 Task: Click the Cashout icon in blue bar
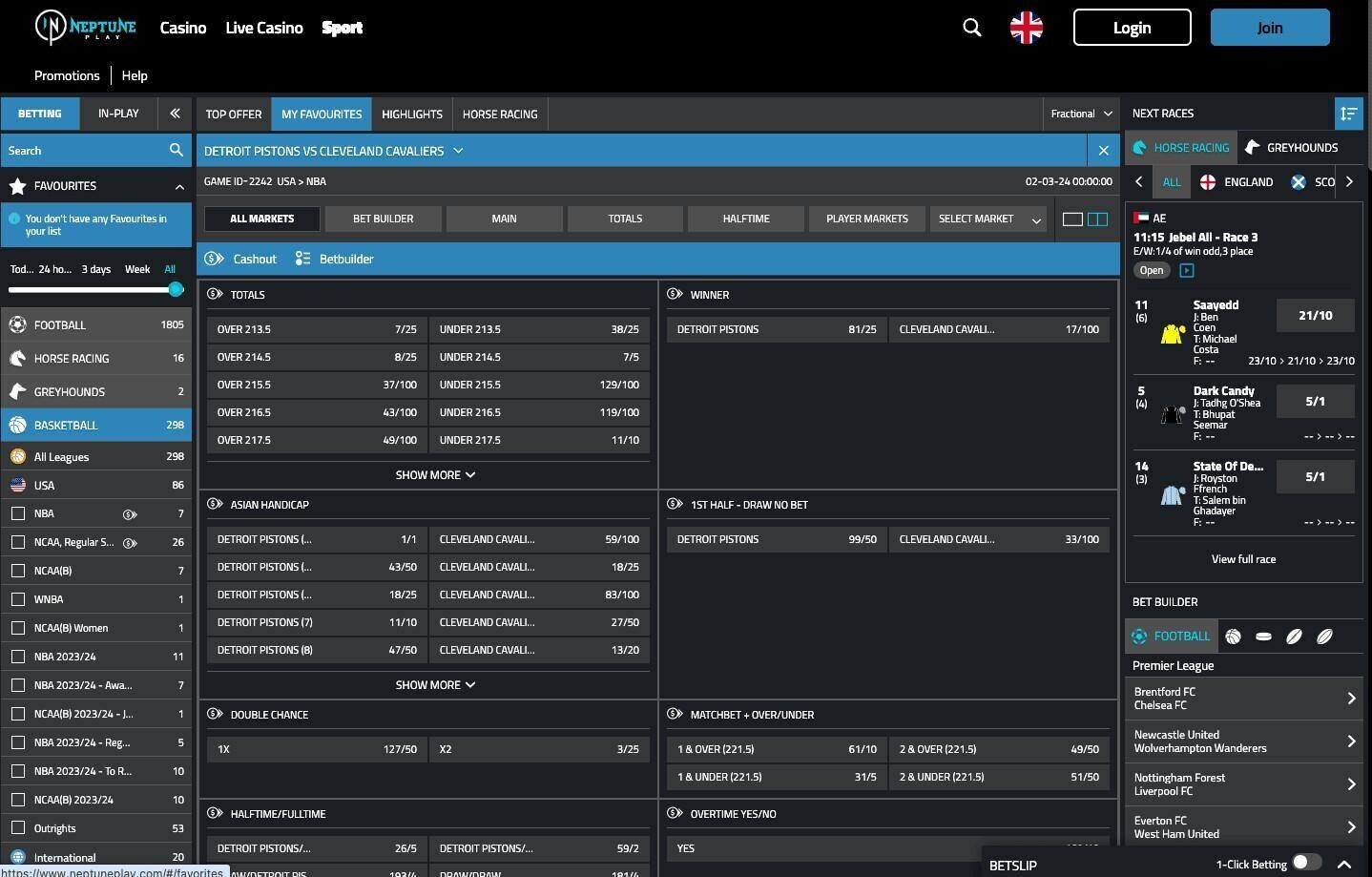pyautogui.click(x=215, y=259)
